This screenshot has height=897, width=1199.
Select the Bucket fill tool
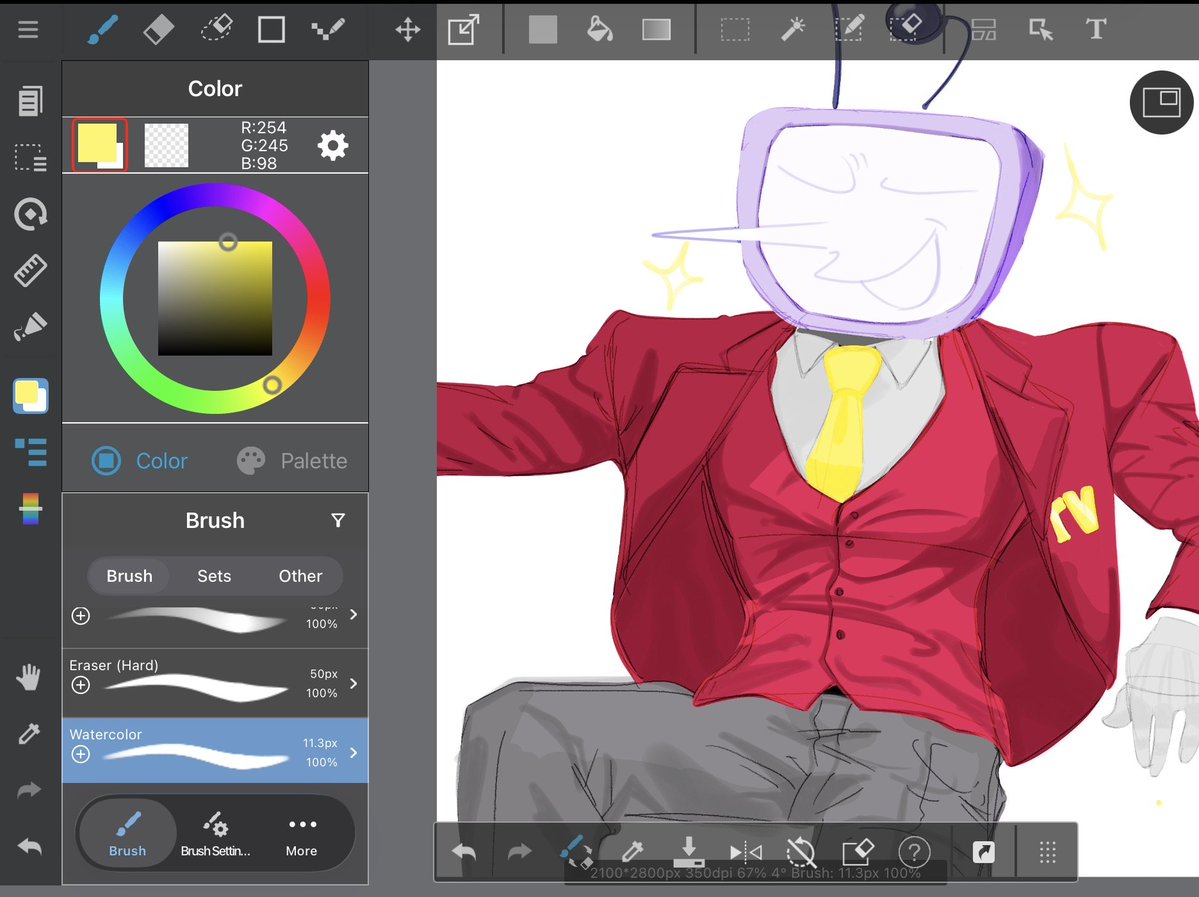pos(600,30)
